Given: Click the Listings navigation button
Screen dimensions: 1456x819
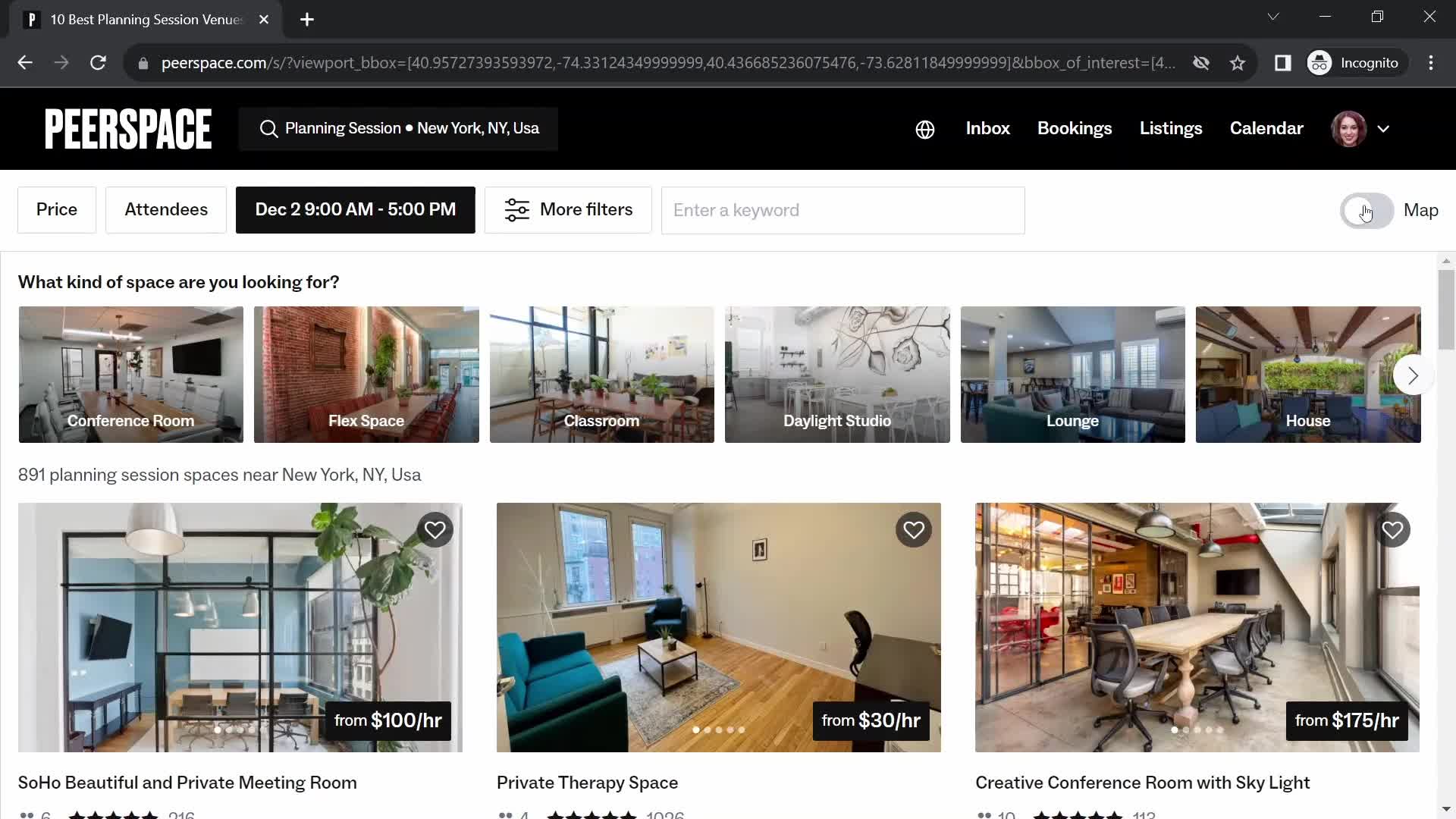Looking at the screenshot, I should coord(1172,128).
